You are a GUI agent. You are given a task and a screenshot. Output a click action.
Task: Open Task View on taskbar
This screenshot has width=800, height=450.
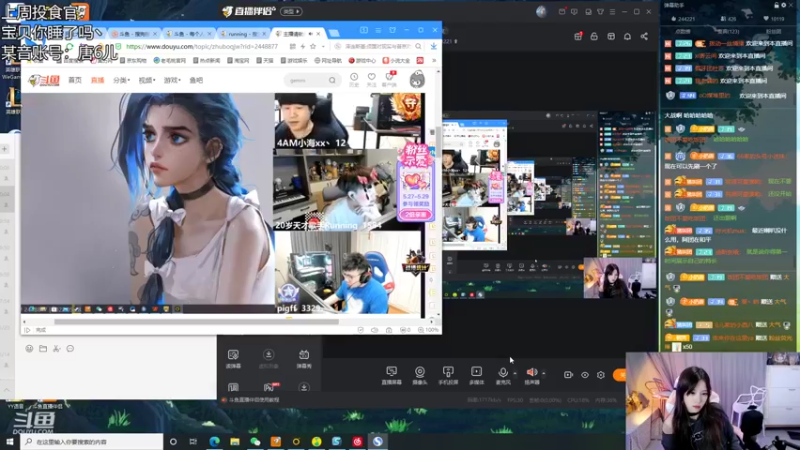pyautogui.click(x=193, y=441)
